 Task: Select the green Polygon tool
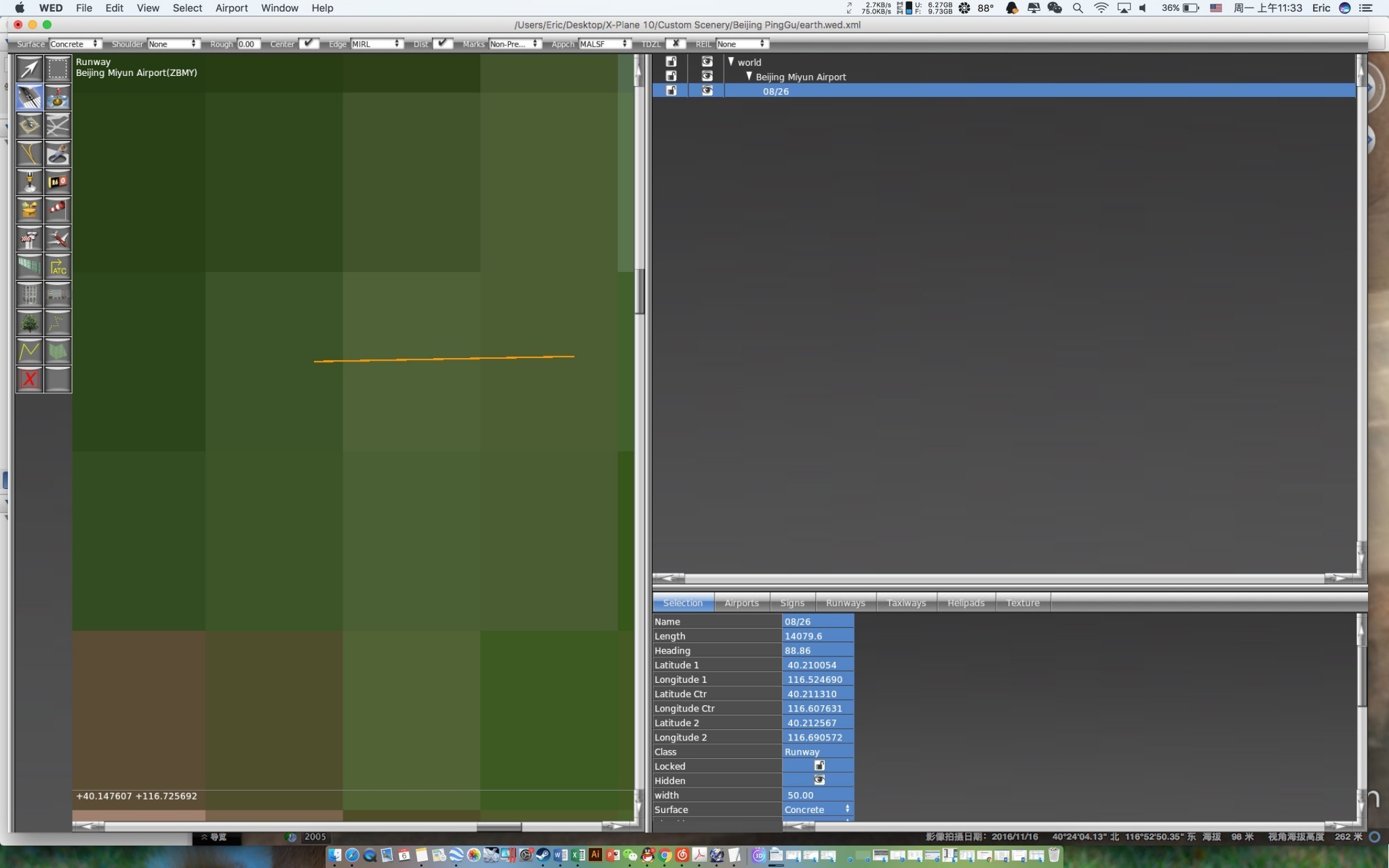tap(58, 351)
